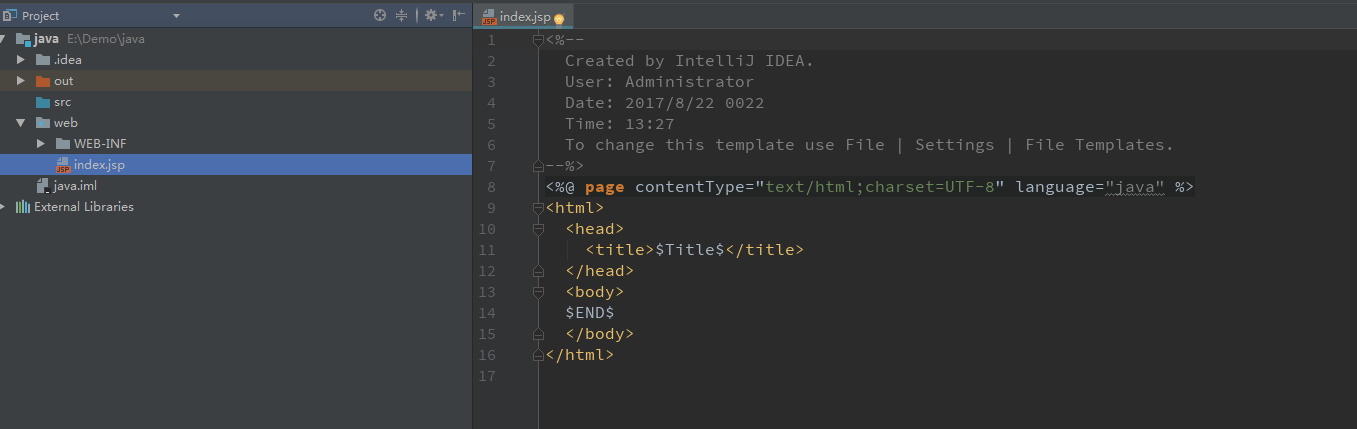Screen dimensions: 1357x429
Task: Click the java.iml file icon
Action: (42, 186)
